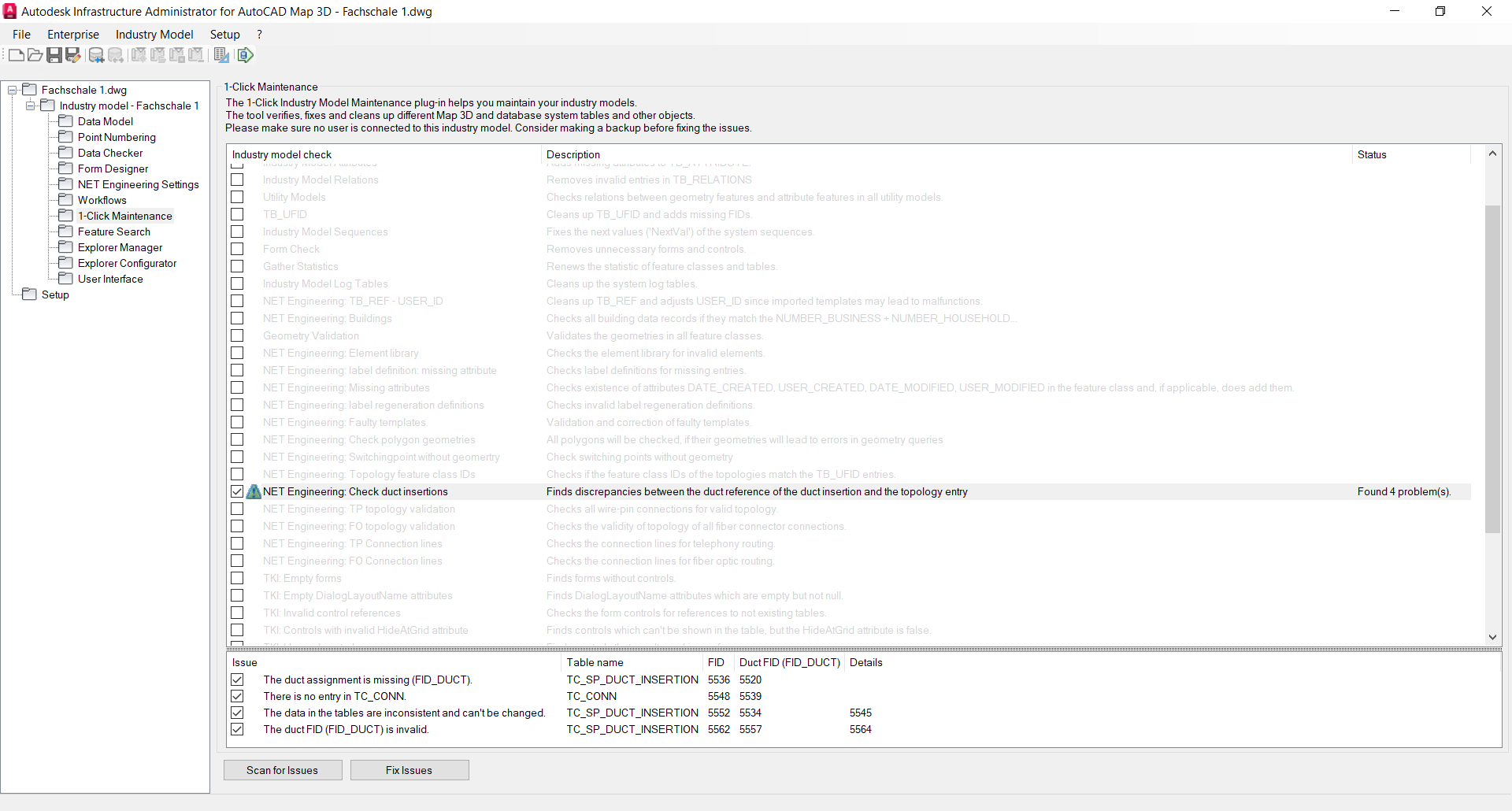Click the Save As disk-with-pencil icon
The image size is (1512, 811).
point(73,55)
